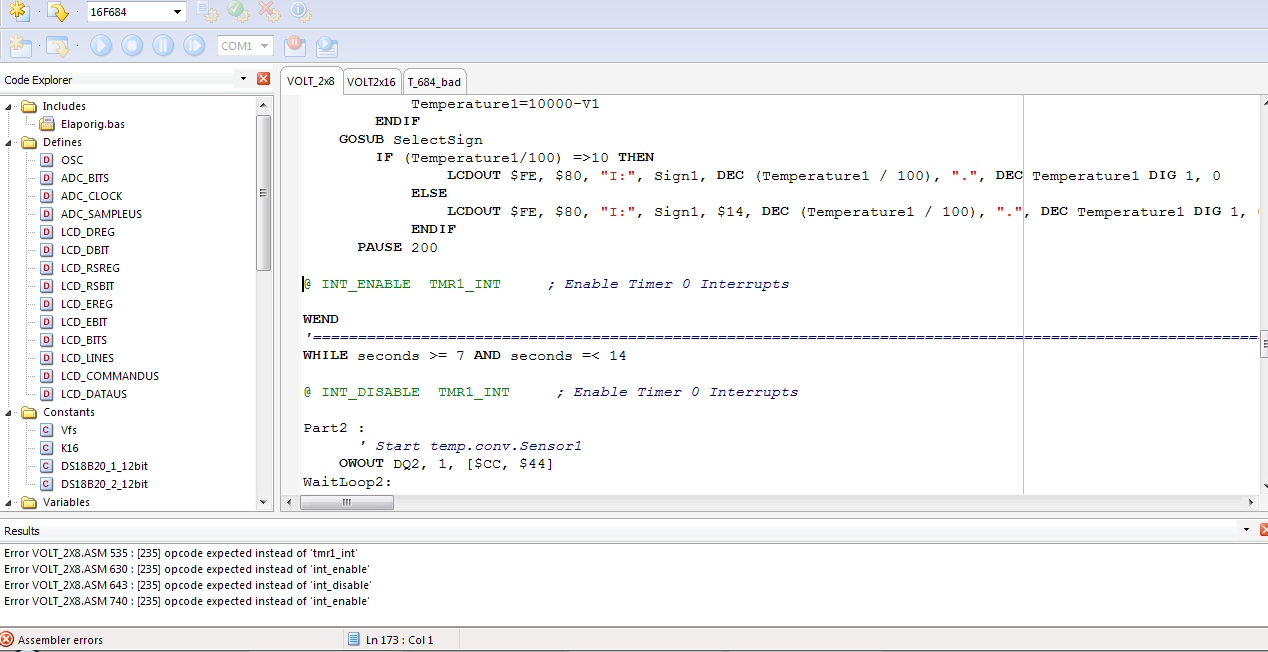Close the Results panel
Image resolution: width=1268 pixels, height=652 pixels.
[1263, 530]
